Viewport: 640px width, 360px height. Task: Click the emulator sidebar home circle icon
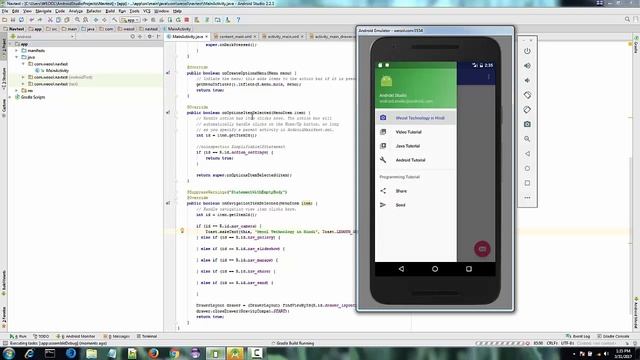click(x=527, y=169)
